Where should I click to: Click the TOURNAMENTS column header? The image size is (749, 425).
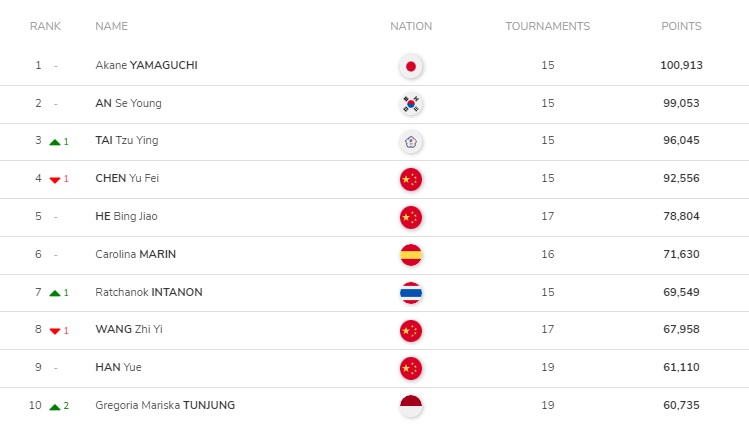tap(547, 26)
